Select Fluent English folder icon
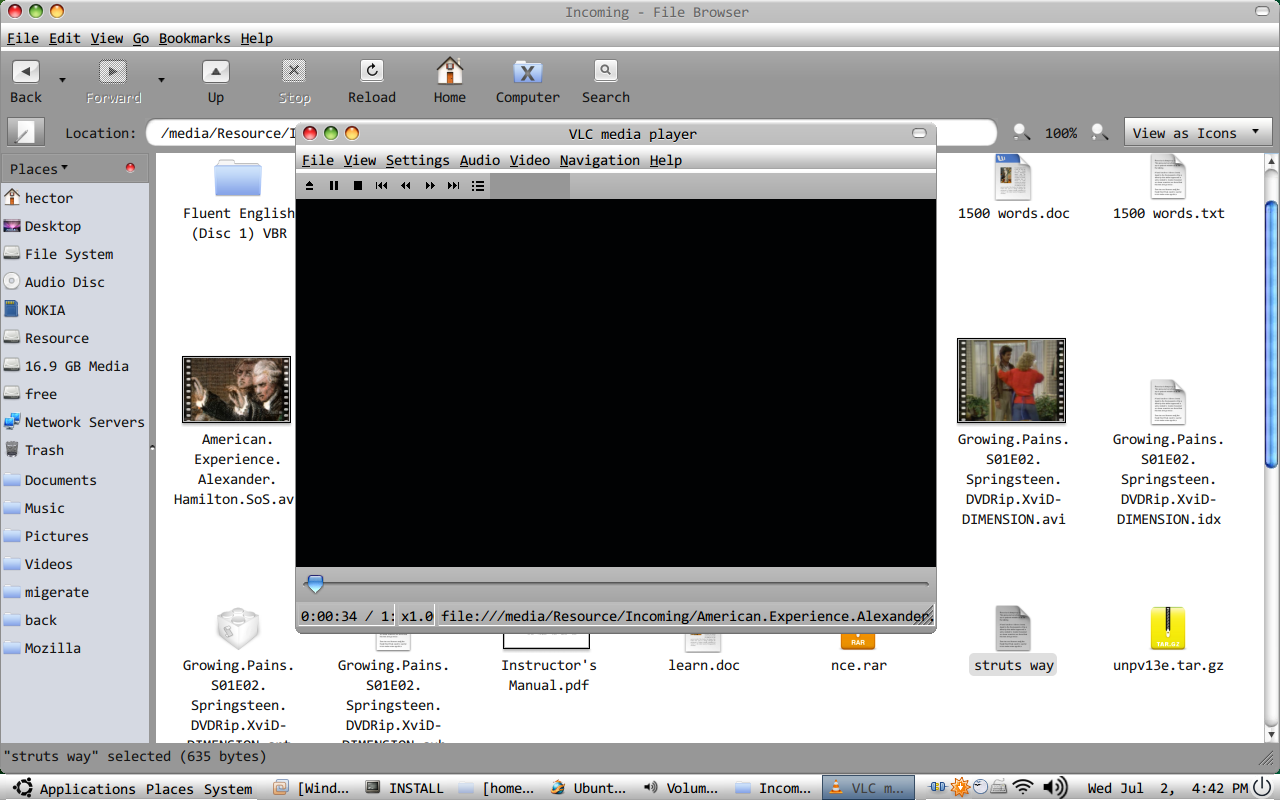This screenshot has width=1280, height=800. [x=238, y=178]
